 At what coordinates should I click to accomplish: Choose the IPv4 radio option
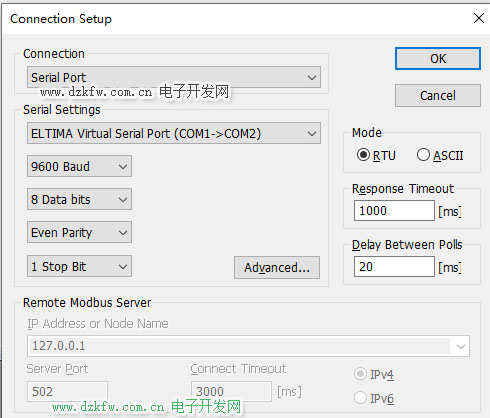coord(360,374)
